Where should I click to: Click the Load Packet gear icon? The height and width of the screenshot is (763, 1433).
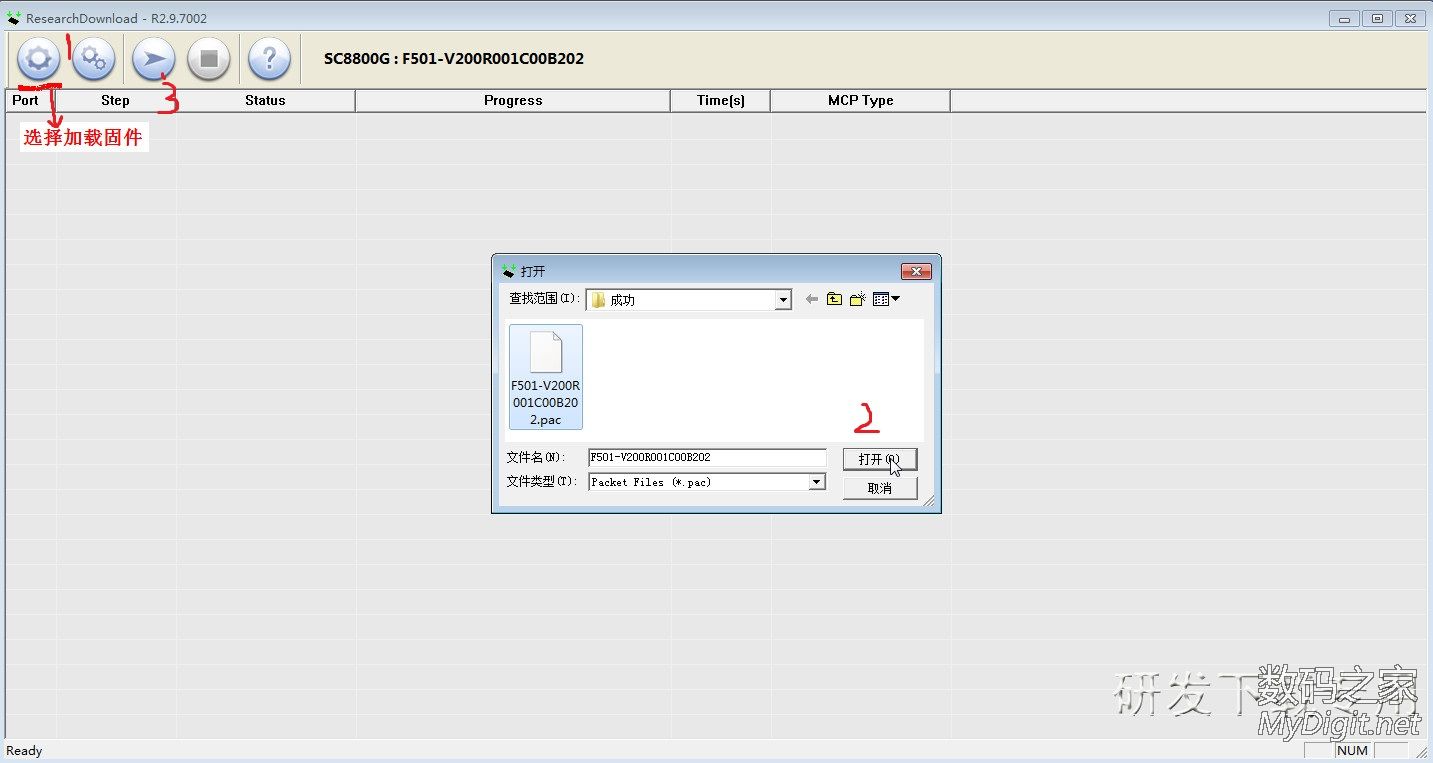coord(38,59)
